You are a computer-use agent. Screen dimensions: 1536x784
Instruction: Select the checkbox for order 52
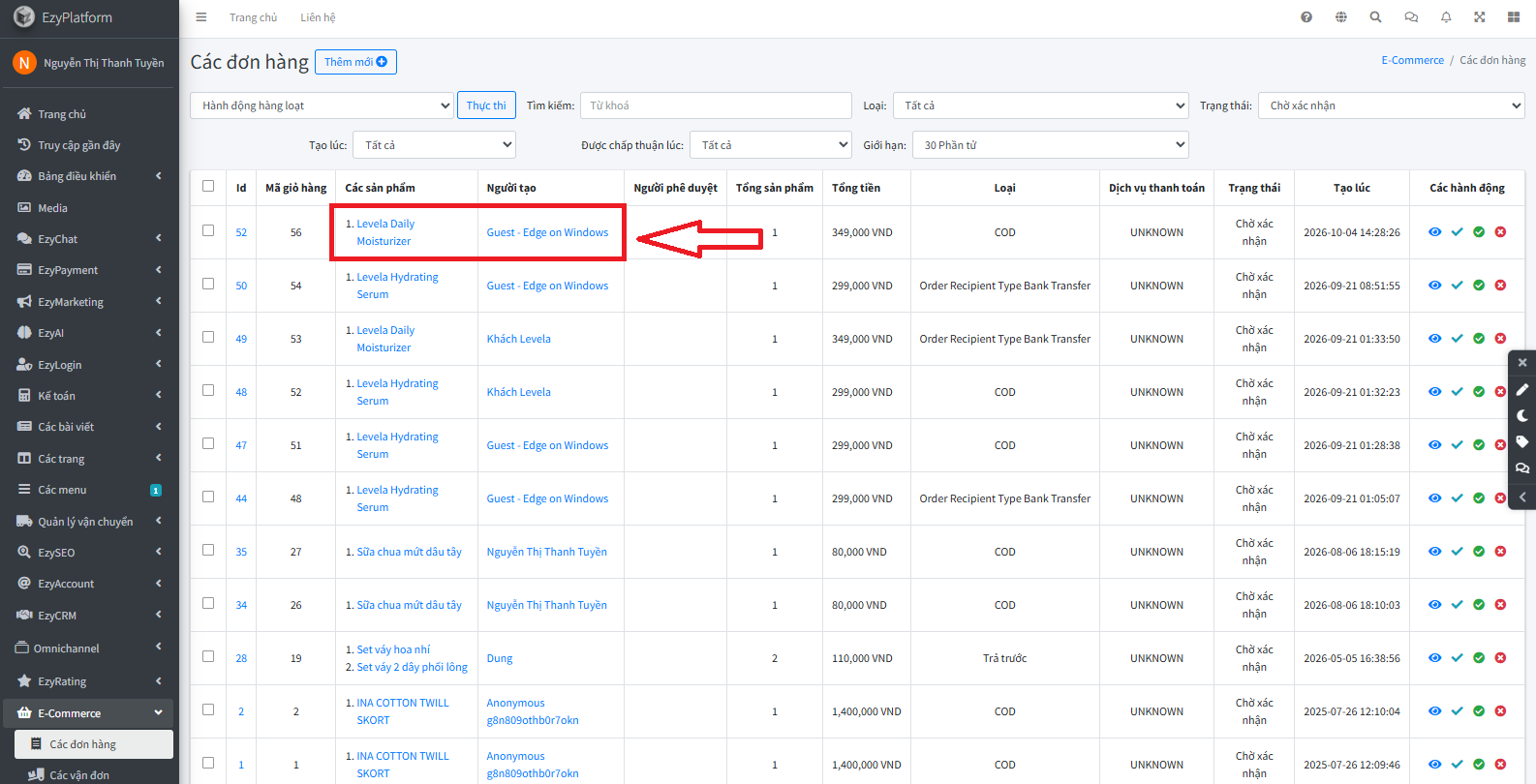click(208, 230)
